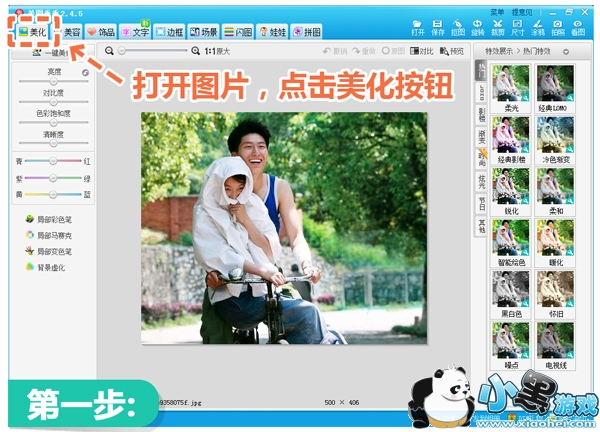Rotate the photo with the 旋转 icon
Screen dimensions: 600x432
(x=478, y=28)
